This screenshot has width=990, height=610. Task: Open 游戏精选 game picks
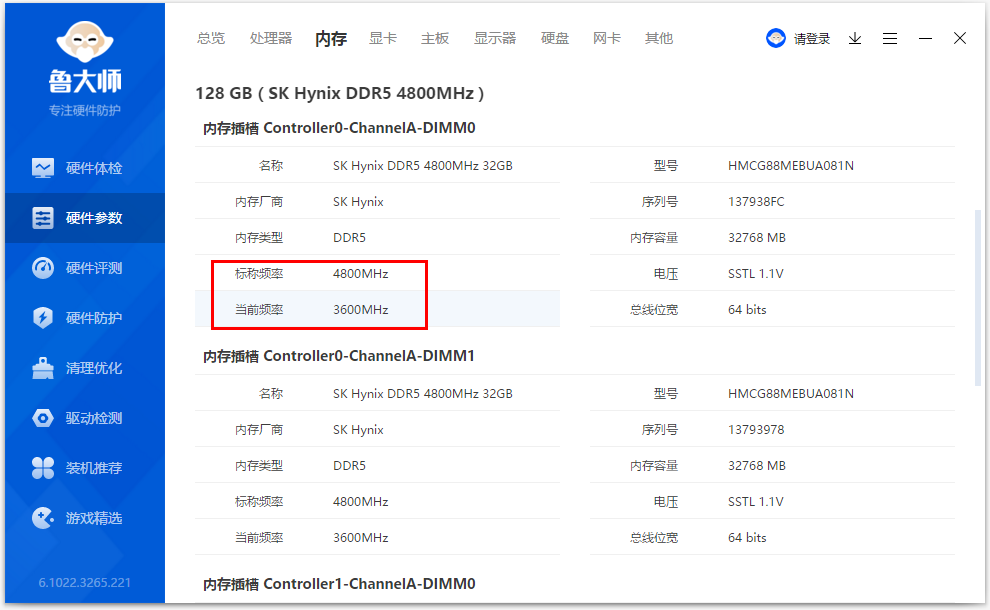(84, 517)
